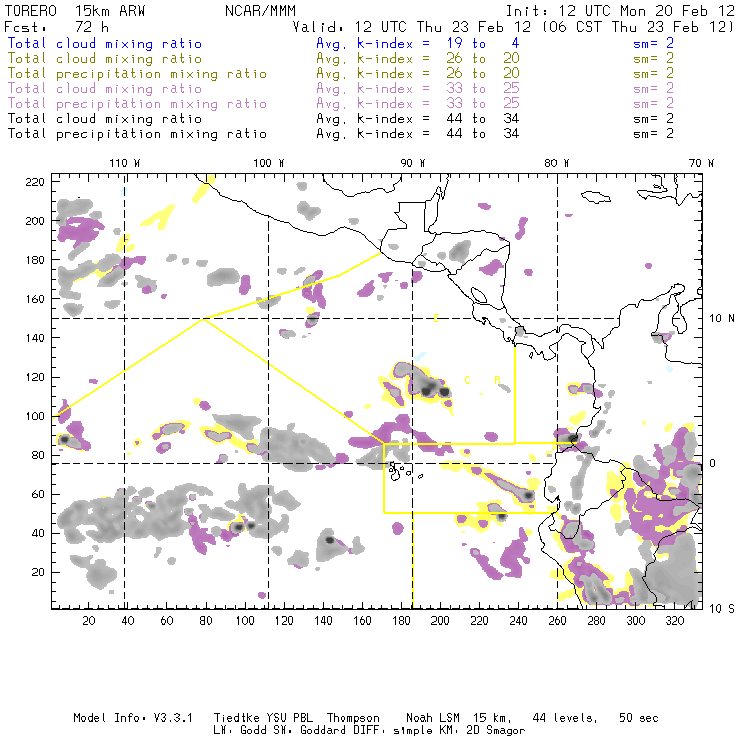The image size is (740, 740).
Task: Click the "Thompson" microphysics label
Action: [x=353, y=718]
